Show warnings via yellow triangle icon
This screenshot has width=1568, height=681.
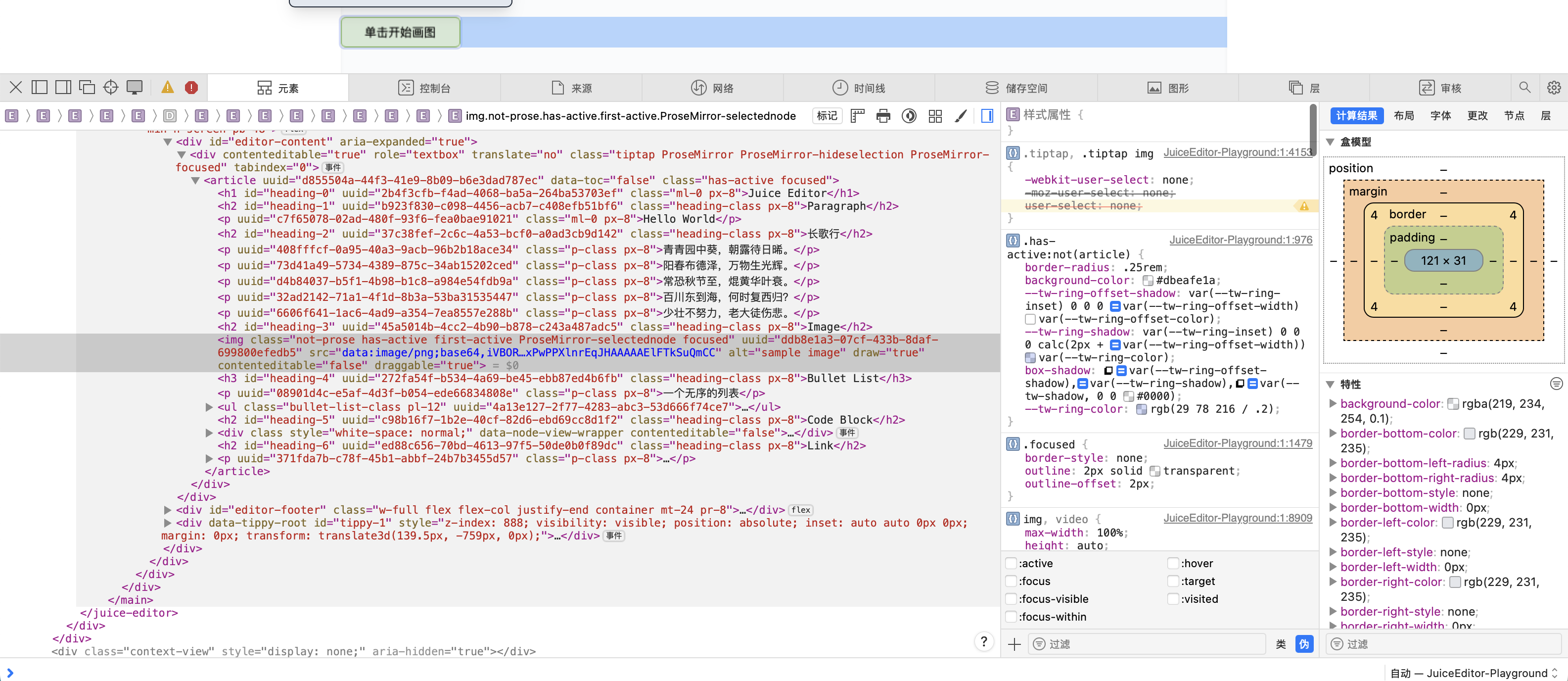pos(167,88)
